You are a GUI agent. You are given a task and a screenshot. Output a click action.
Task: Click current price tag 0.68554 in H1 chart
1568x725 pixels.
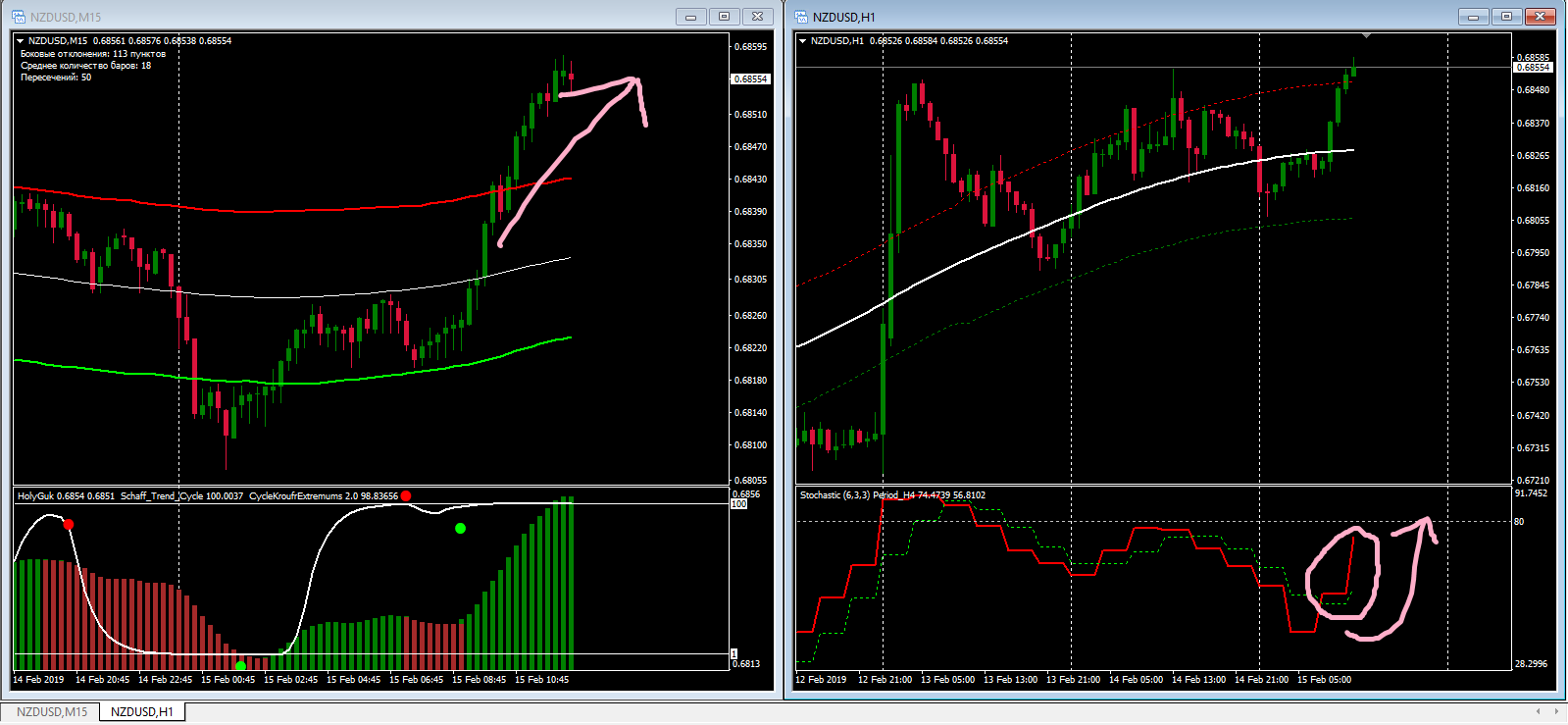(x=1533, y=68)
